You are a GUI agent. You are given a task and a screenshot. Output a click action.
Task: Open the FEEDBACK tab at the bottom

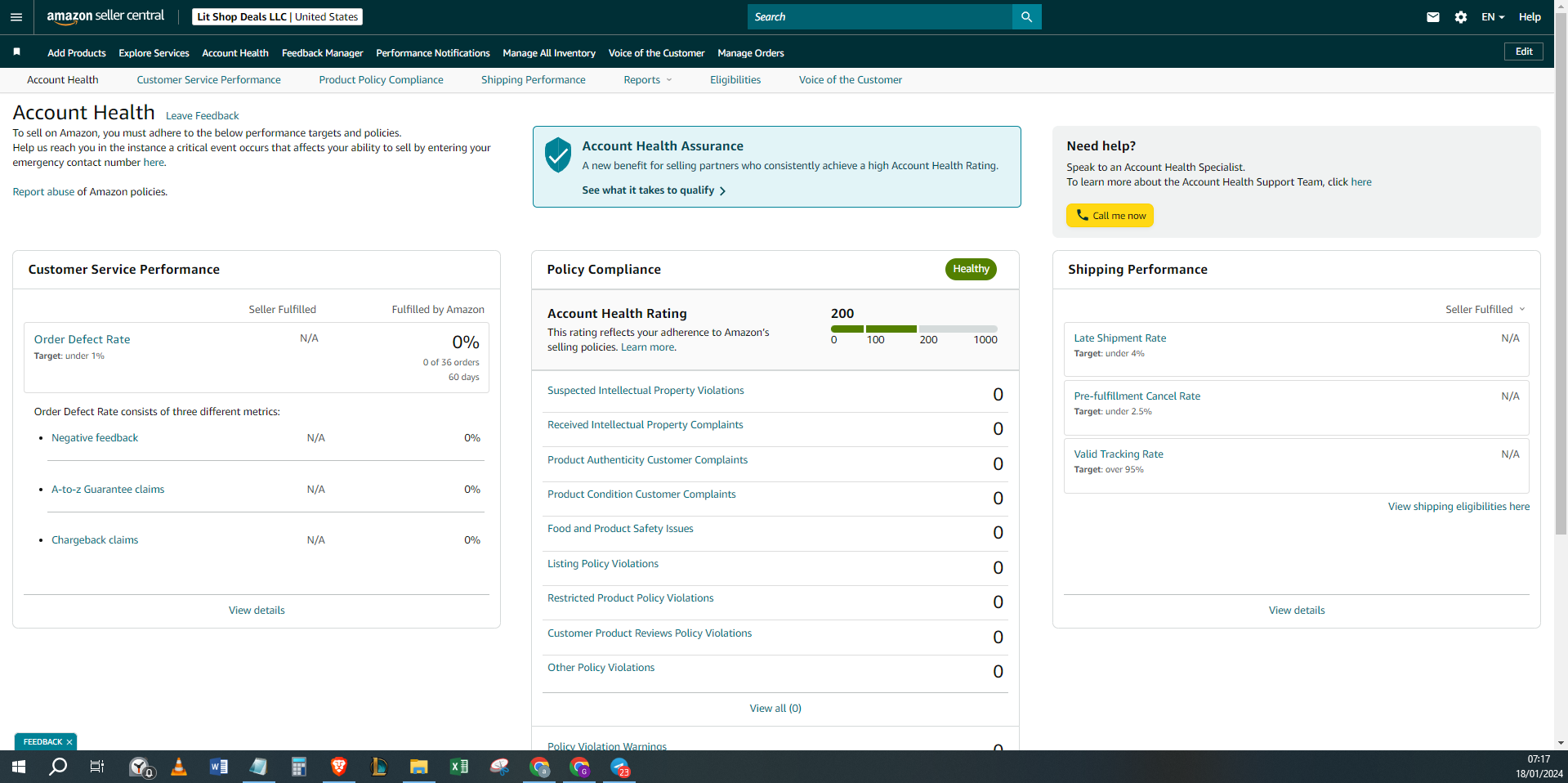tap(42, 742)
